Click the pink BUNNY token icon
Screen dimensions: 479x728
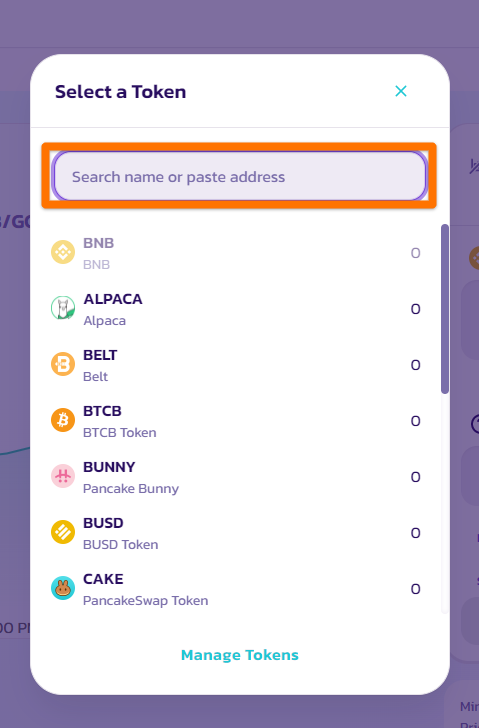point(63,476)
